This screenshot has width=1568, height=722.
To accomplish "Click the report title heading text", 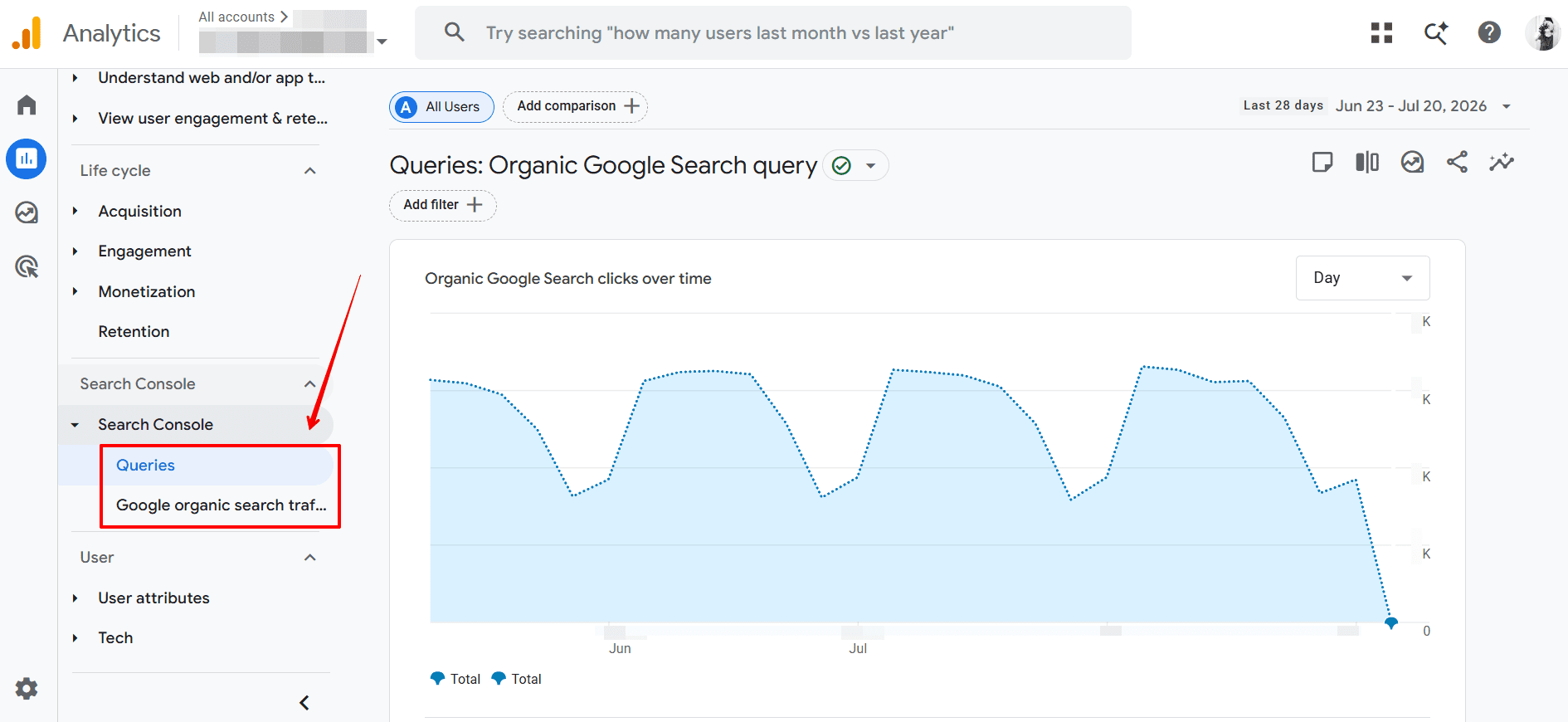I will [603, 166].
